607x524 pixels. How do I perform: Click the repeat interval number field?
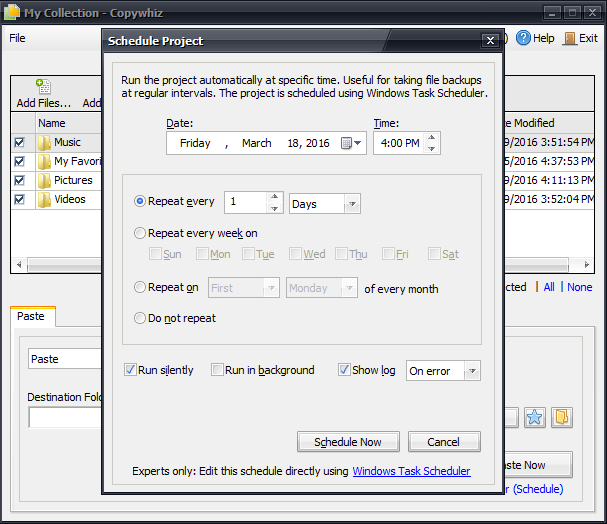(246, 202)
